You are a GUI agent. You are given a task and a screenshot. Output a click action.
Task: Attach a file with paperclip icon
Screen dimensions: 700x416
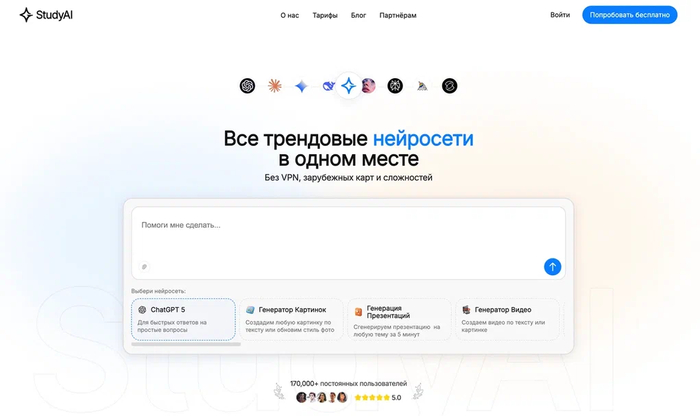pyautogui.click(x=144, y=266)
